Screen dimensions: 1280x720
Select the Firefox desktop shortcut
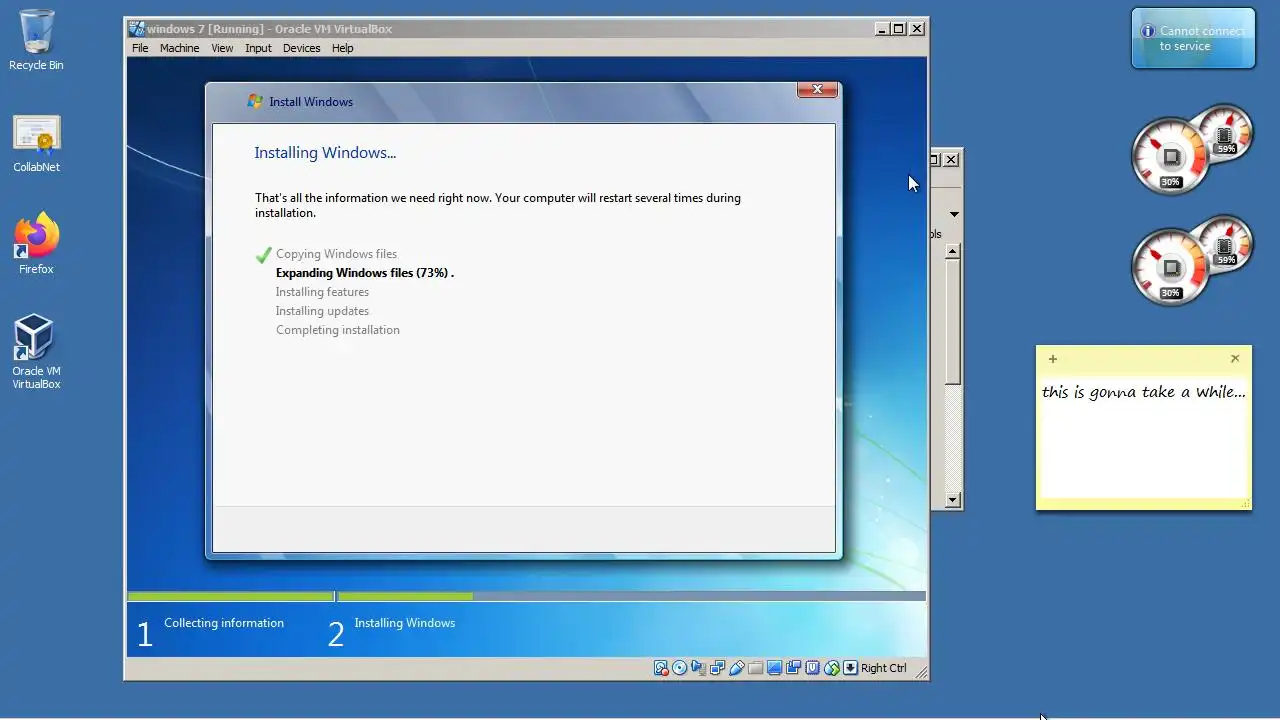coord(37,243)
